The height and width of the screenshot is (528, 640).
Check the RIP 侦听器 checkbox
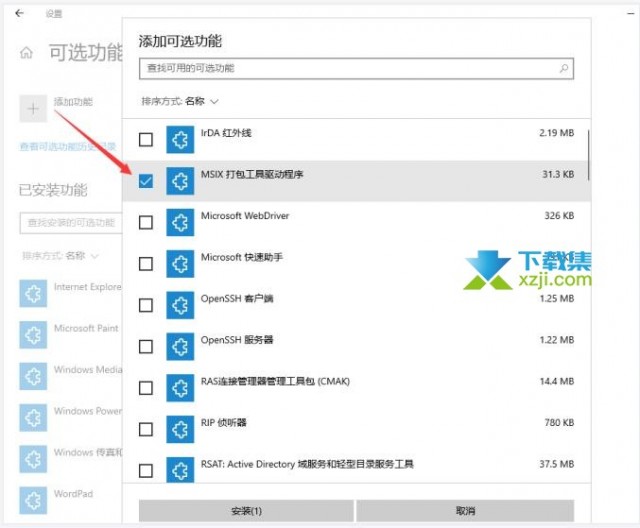(x=146, y=429)
